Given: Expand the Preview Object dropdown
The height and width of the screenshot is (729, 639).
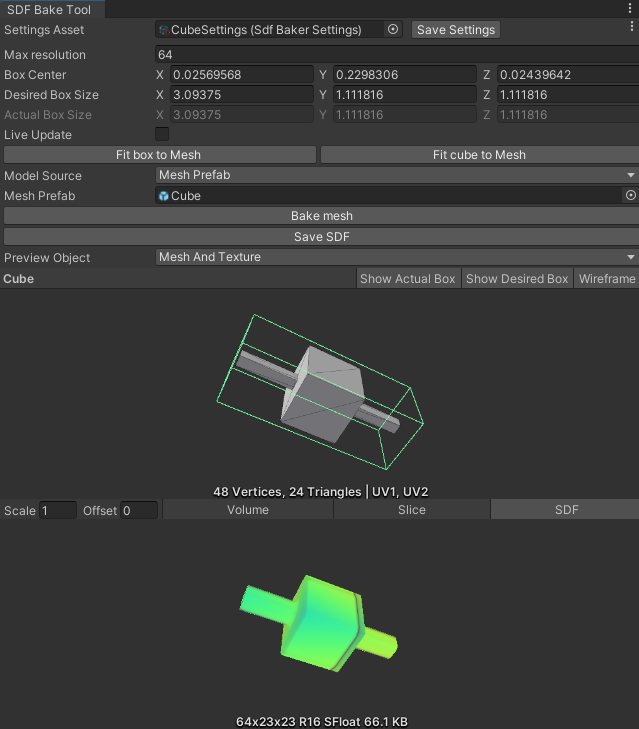Looking at the screenshot, I should [x=396, y=257].
